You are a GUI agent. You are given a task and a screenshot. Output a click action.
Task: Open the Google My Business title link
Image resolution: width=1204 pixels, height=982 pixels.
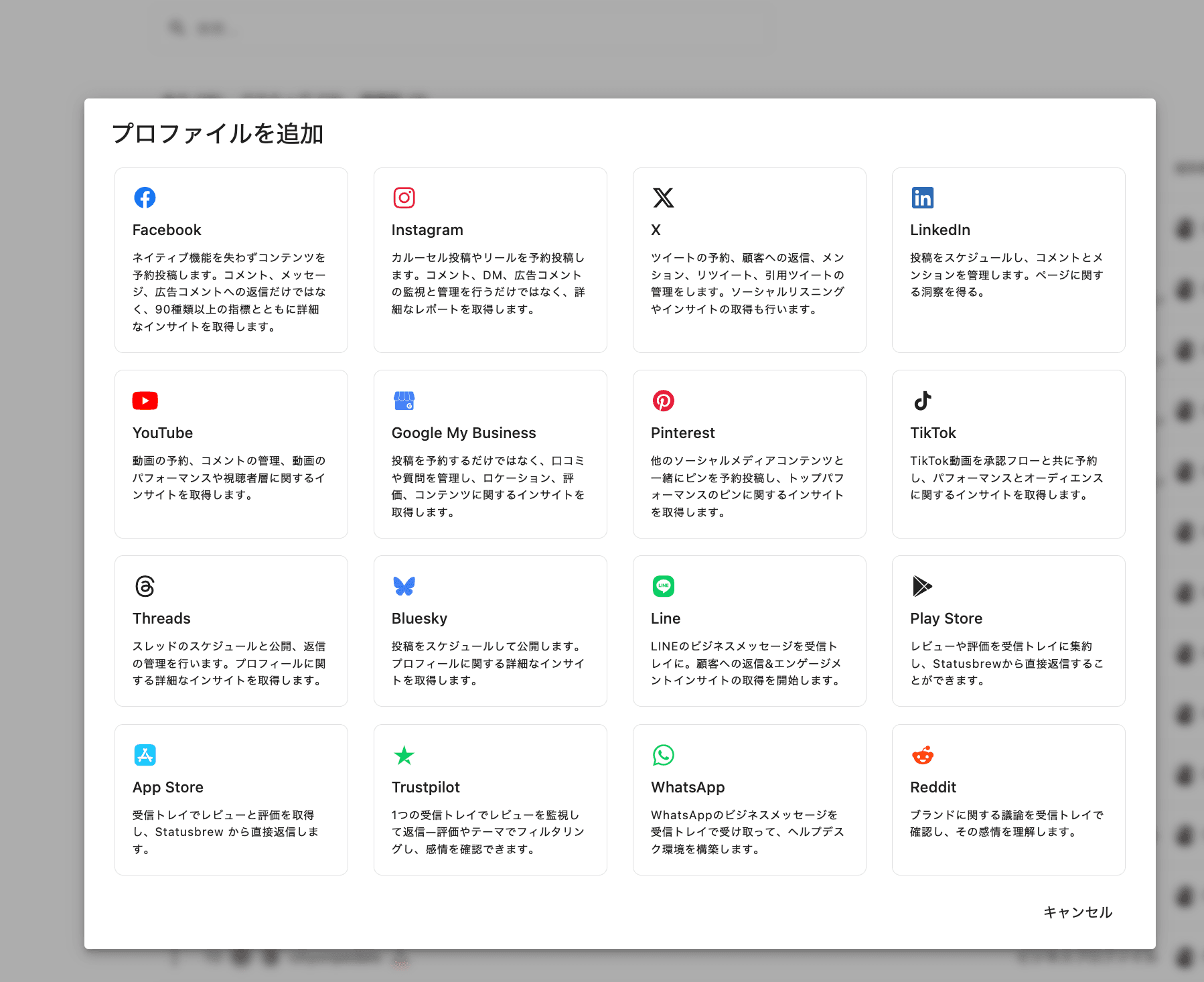pos(463,433)
